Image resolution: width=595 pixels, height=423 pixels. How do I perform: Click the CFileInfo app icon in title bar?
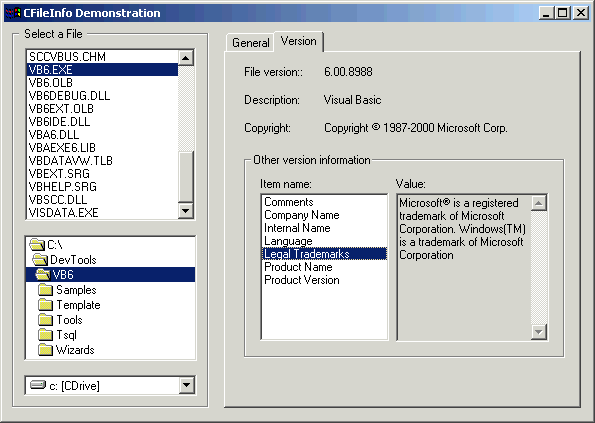pyautogui.click(x=13, y=13)
